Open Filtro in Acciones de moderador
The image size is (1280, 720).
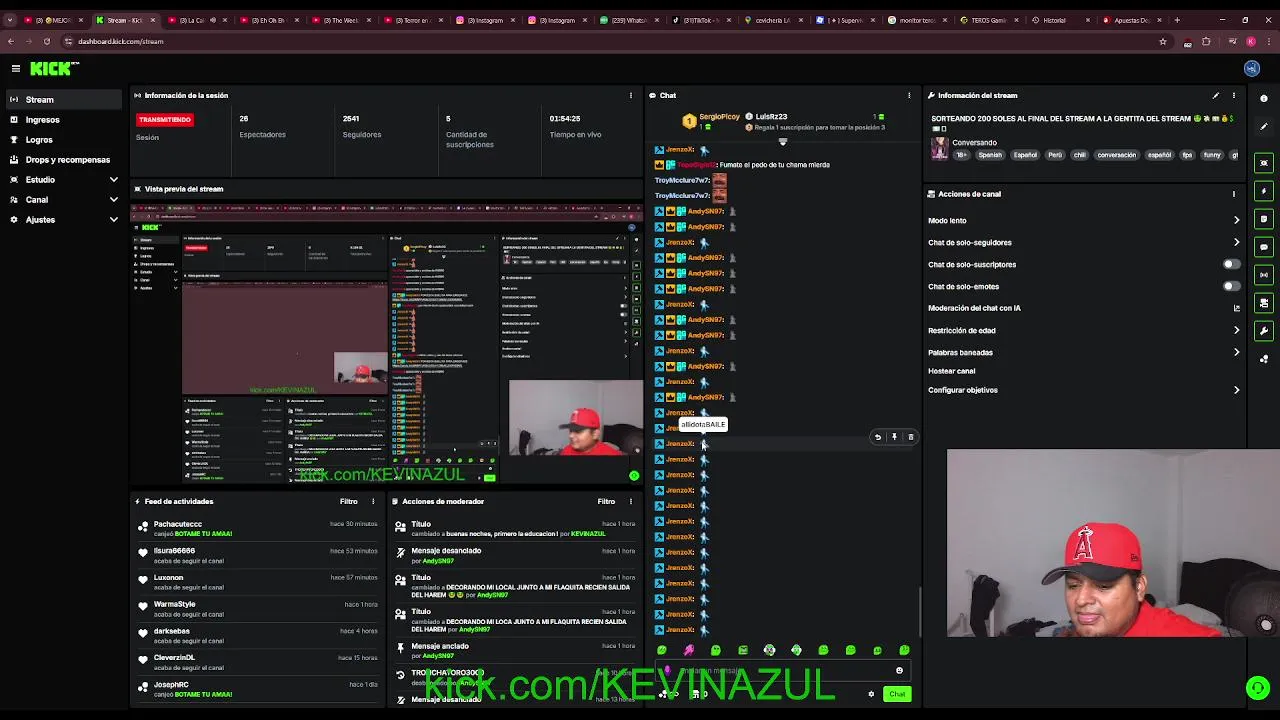tap(606, 501)
